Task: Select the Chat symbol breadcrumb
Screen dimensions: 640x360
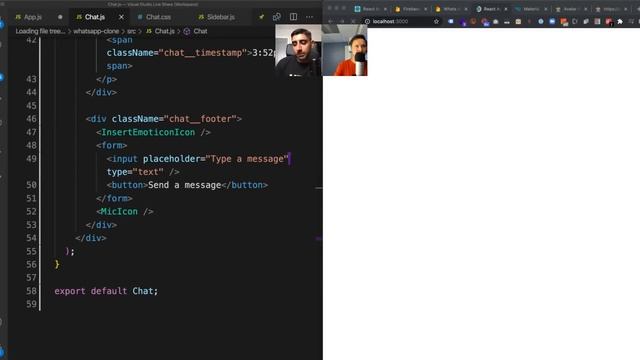Action: [x=196, y=31]
